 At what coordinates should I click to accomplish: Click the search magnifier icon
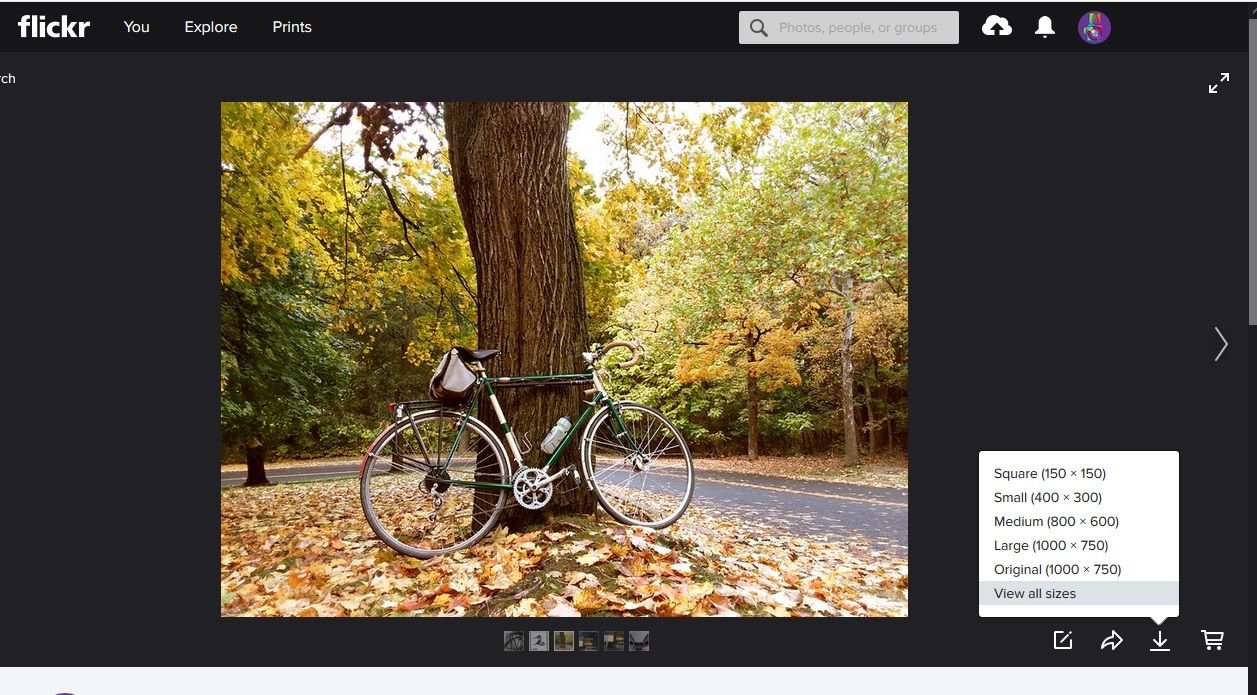(x=759, y=28)
